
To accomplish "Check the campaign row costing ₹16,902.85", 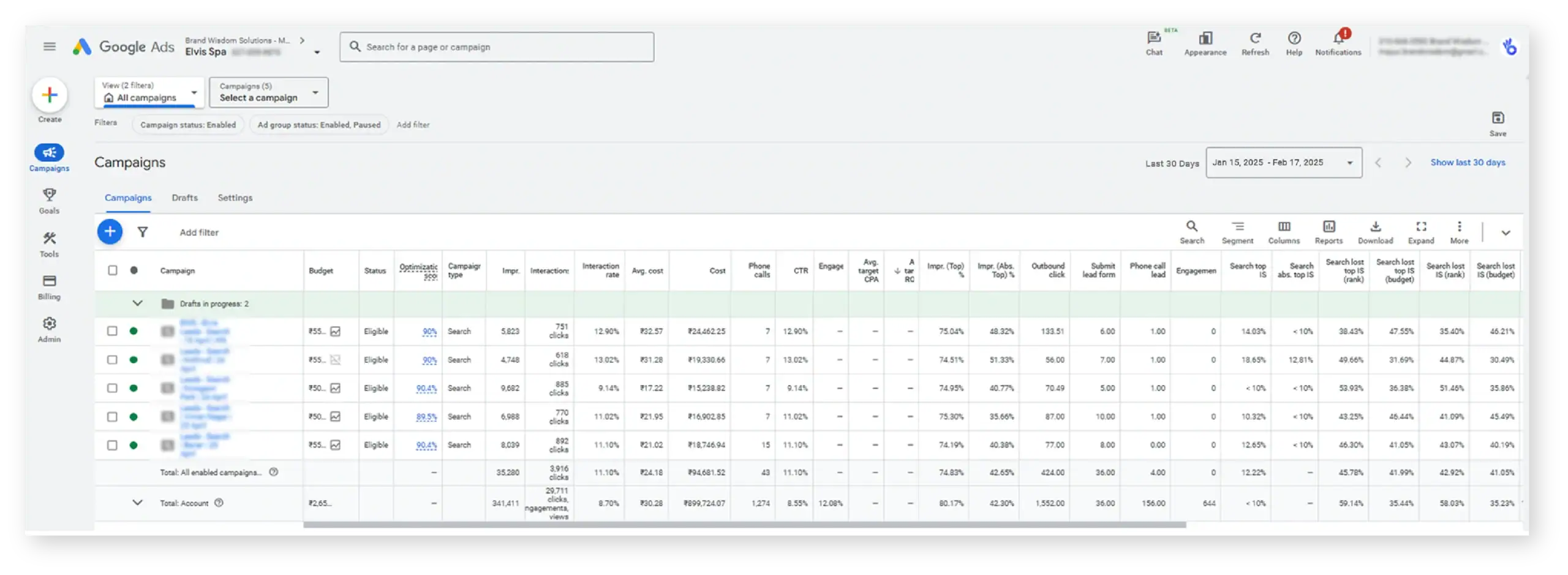I will [112, 417].
